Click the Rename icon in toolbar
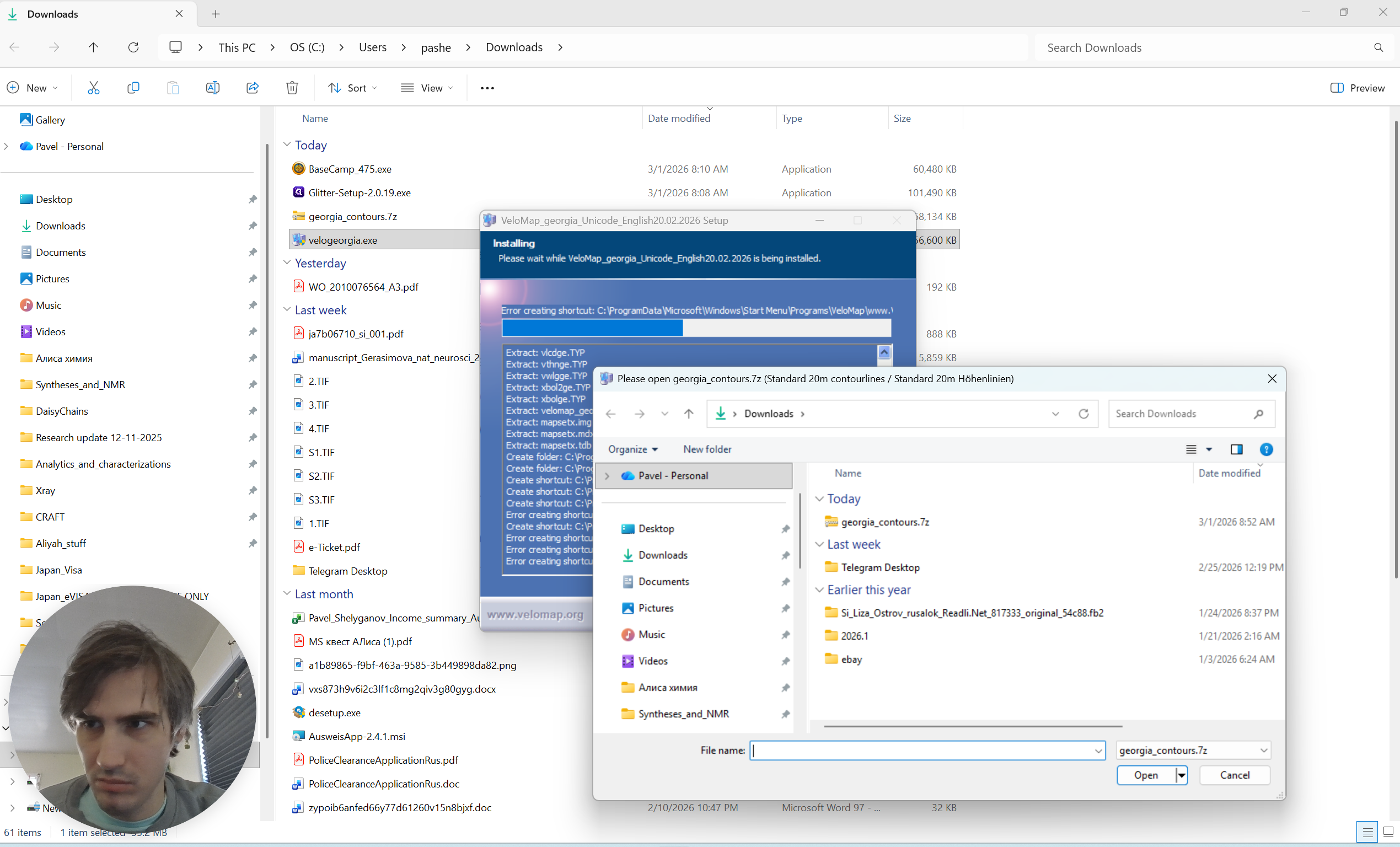The width and height of the screenshot is (1400, 847). point(212,88)
